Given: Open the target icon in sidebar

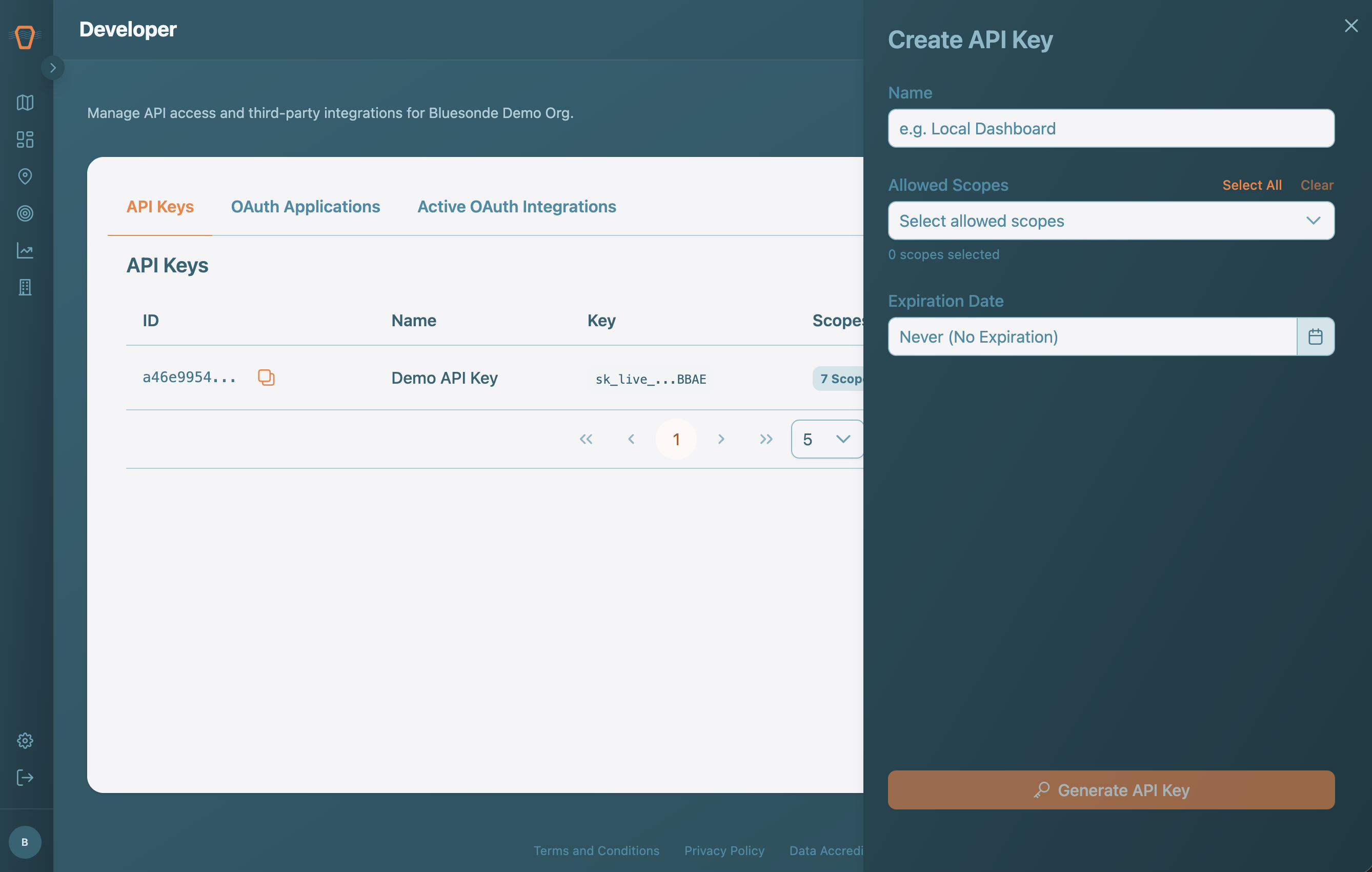Looking at the screenshot, I should click(x=25, y=213).
